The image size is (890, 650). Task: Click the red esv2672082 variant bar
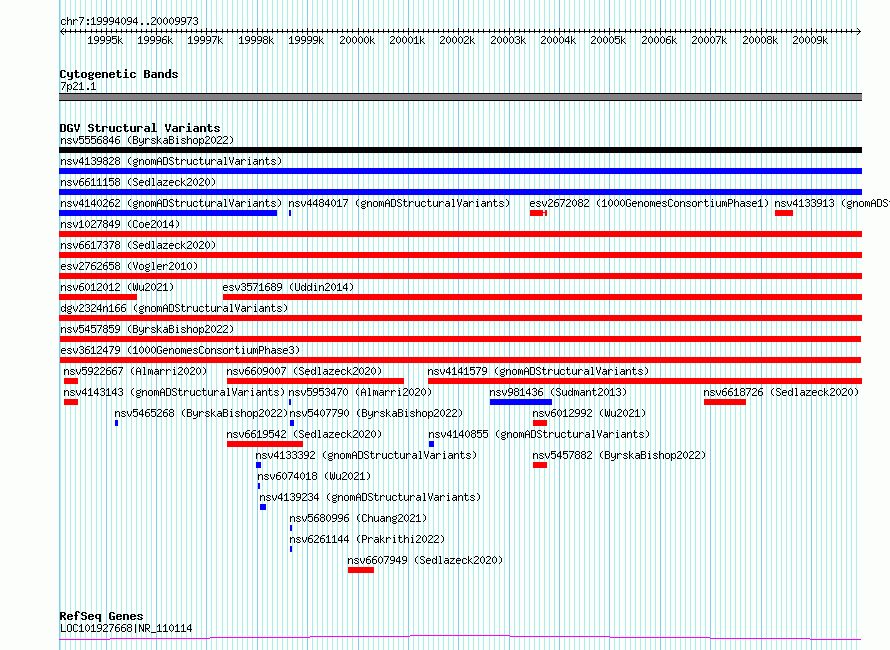coord(538,213)
